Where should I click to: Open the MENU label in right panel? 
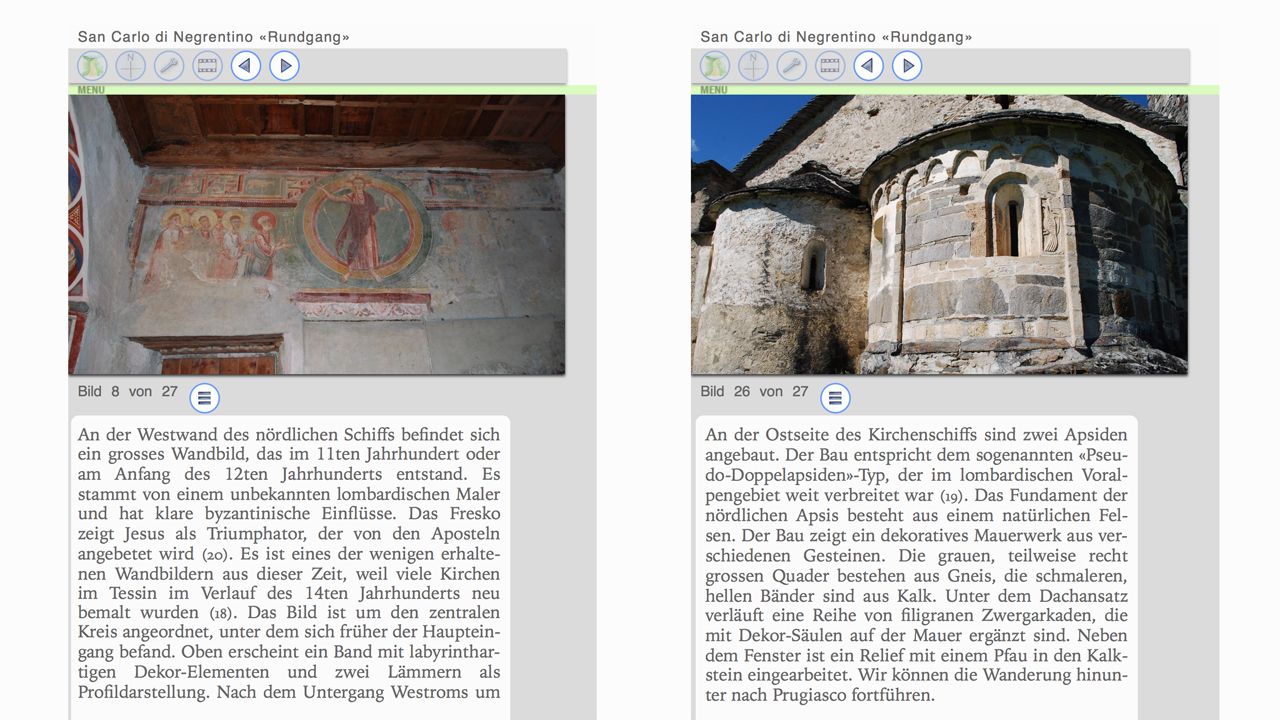point(713,90)
